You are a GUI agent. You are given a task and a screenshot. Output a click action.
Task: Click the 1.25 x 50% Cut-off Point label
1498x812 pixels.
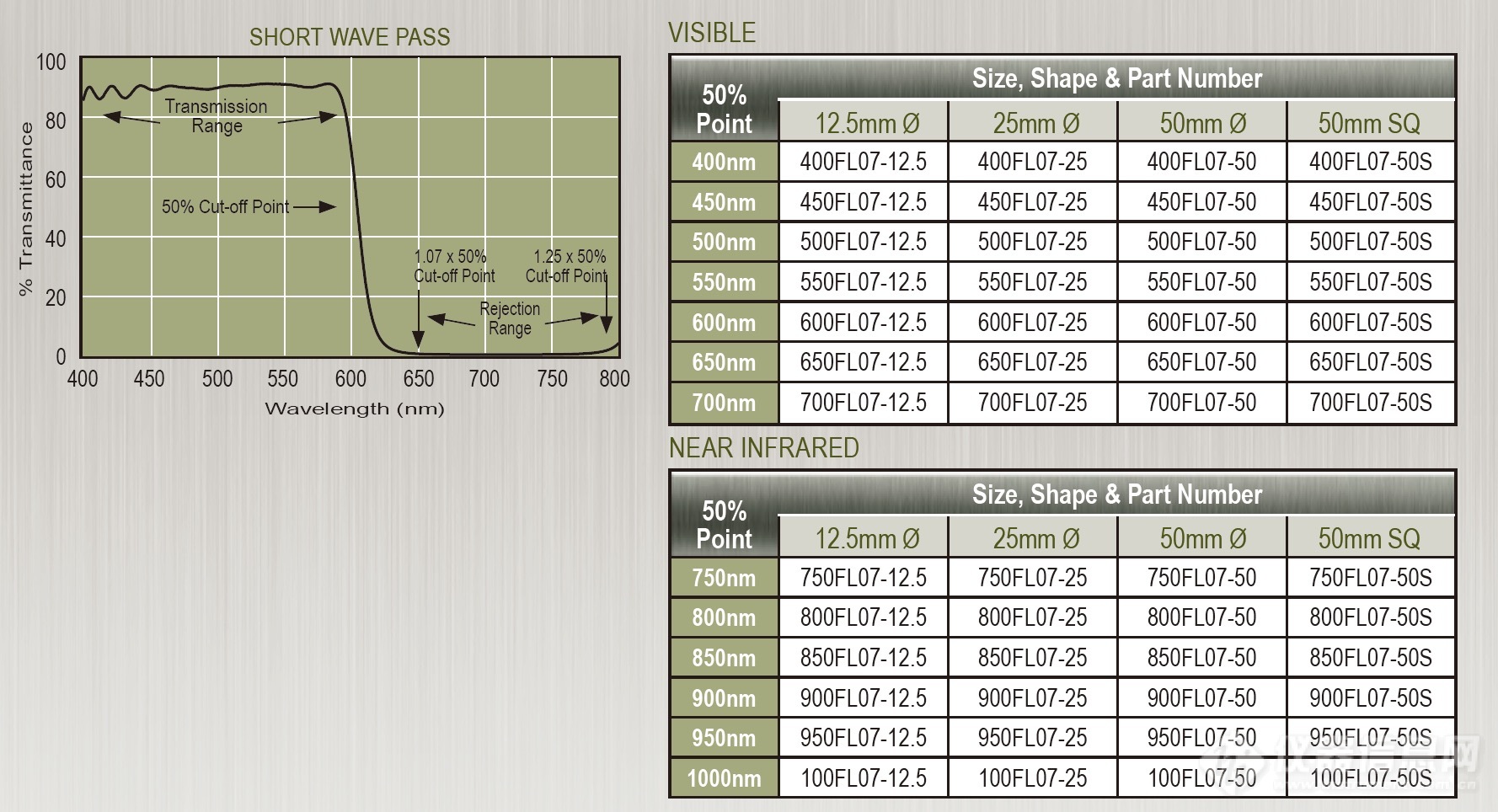click(x=566, y=266)
